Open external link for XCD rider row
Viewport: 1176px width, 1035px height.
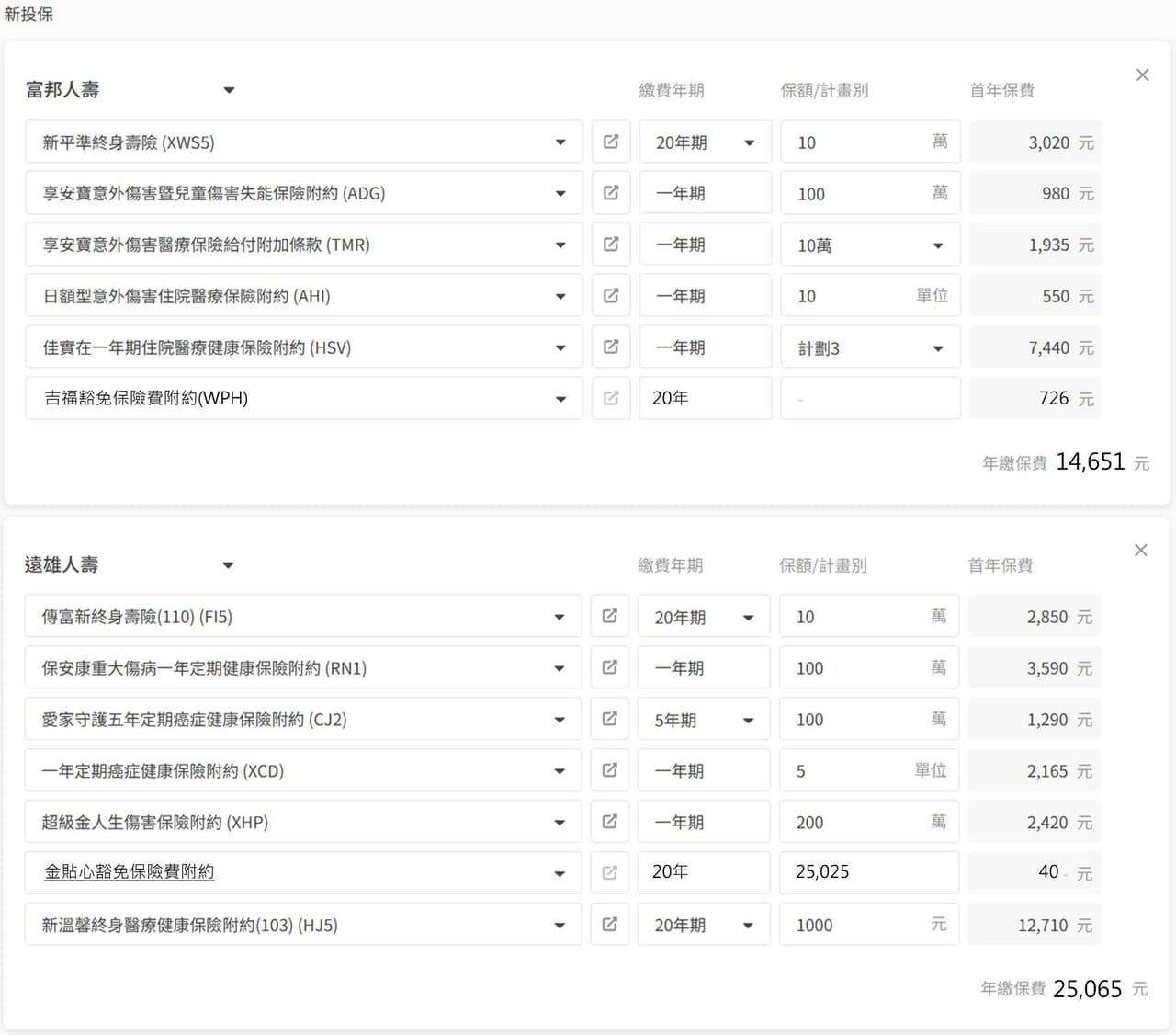coord(609,770)
